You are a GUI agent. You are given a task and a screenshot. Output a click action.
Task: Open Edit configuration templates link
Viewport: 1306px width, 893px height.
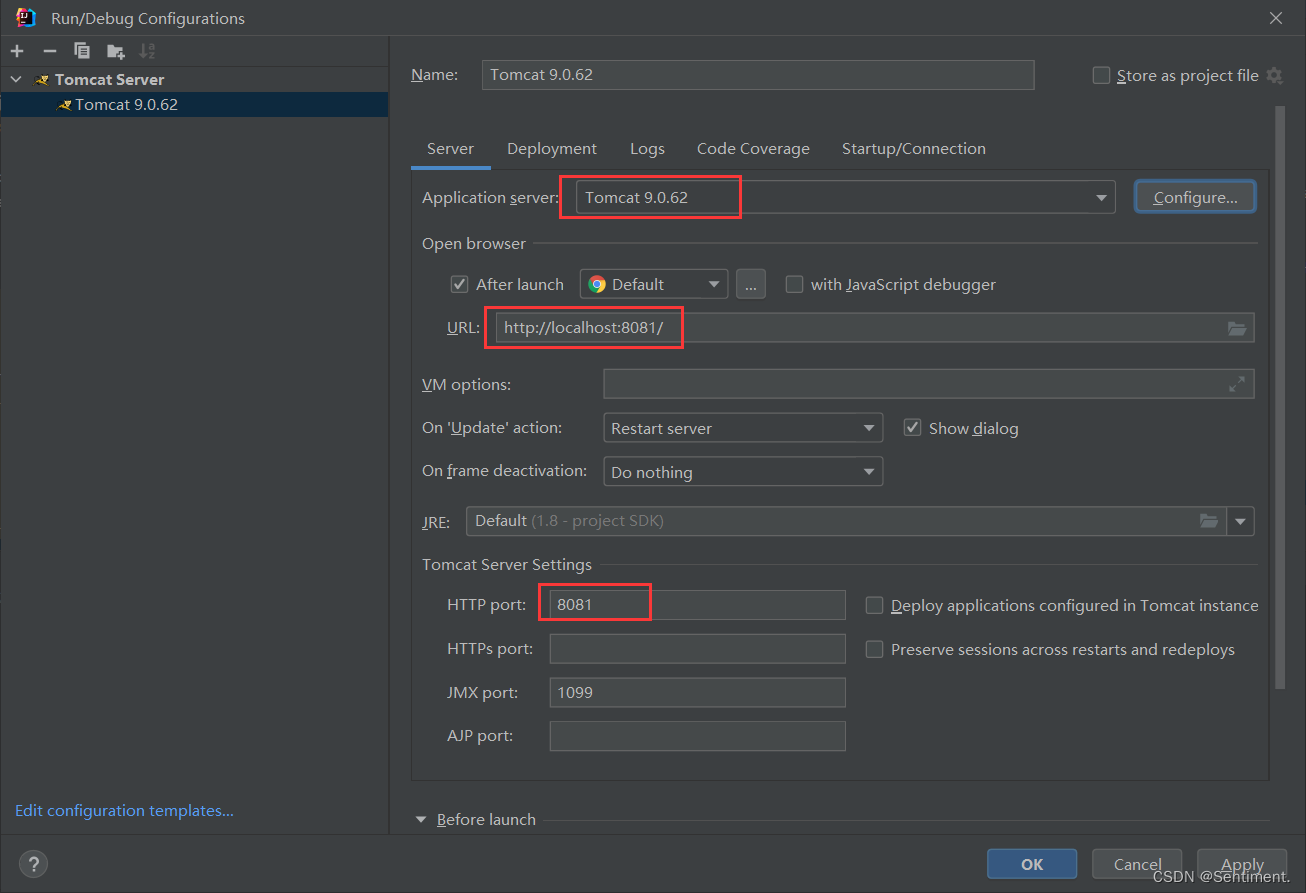pyautogui.click(x=124, y=811)
